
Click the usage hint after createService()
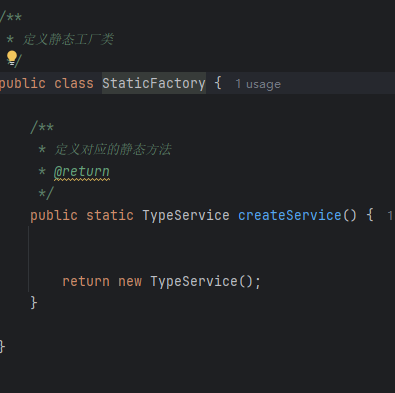390,216
